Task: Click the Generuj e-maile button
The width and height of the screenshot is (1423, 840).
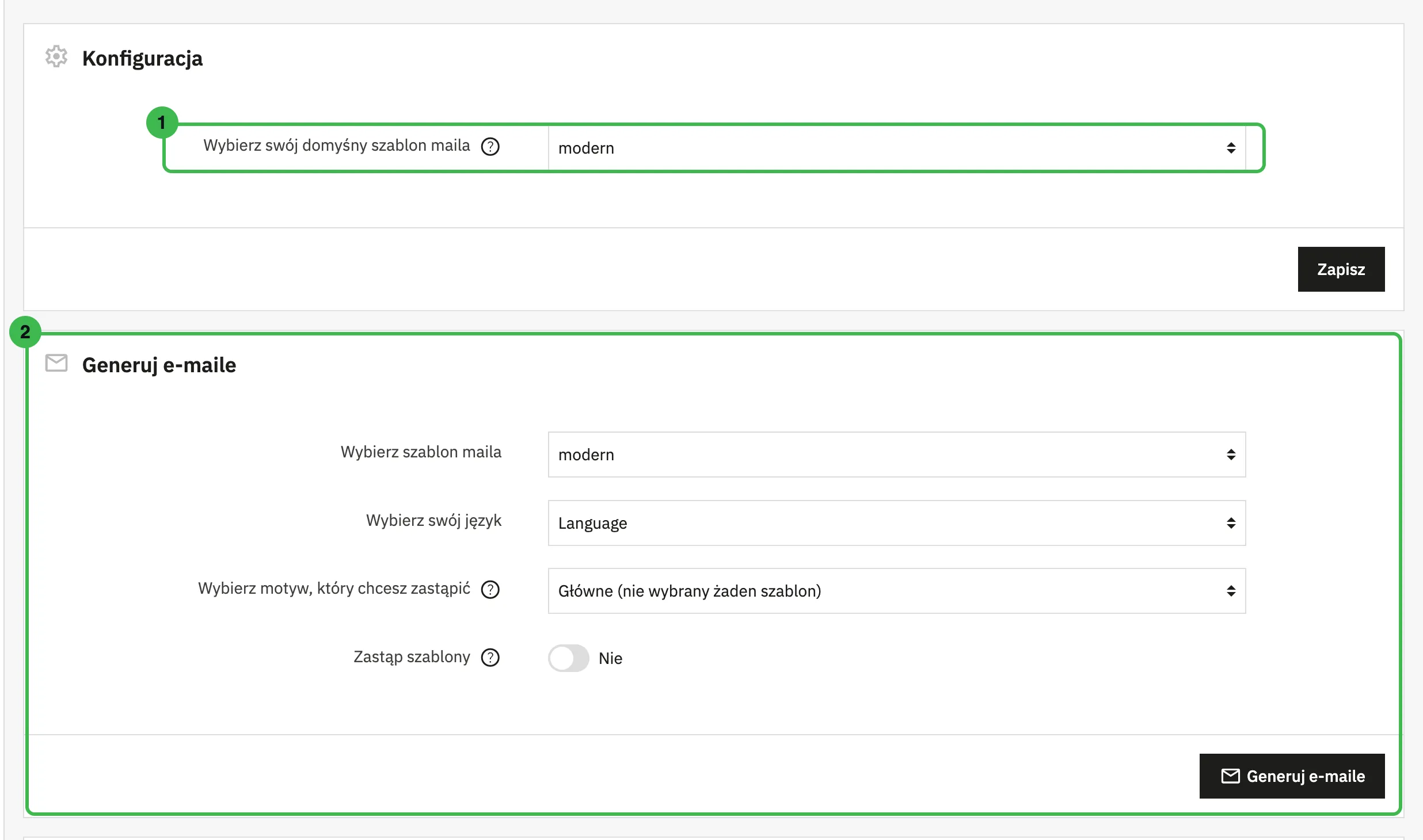Action: [x=1292, y=776]
